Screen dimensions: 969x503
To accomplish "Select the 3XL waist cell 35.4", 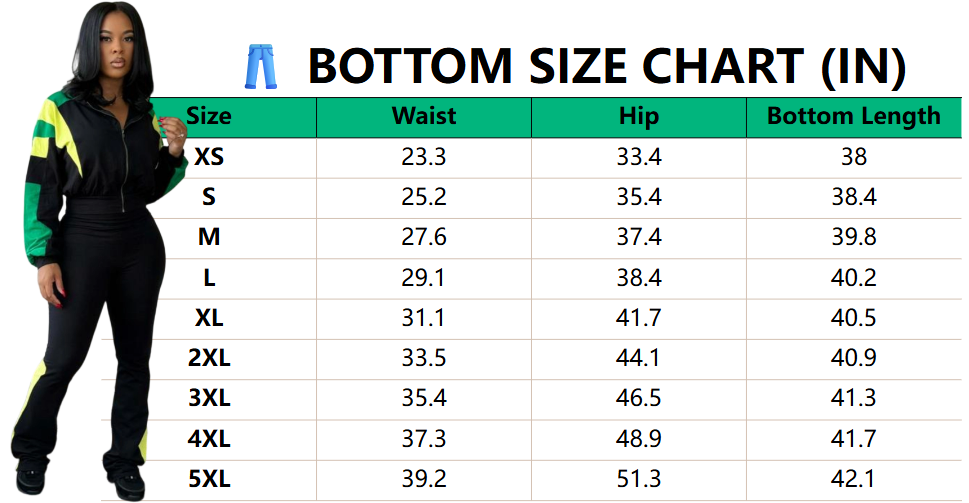I will [423, 398].
